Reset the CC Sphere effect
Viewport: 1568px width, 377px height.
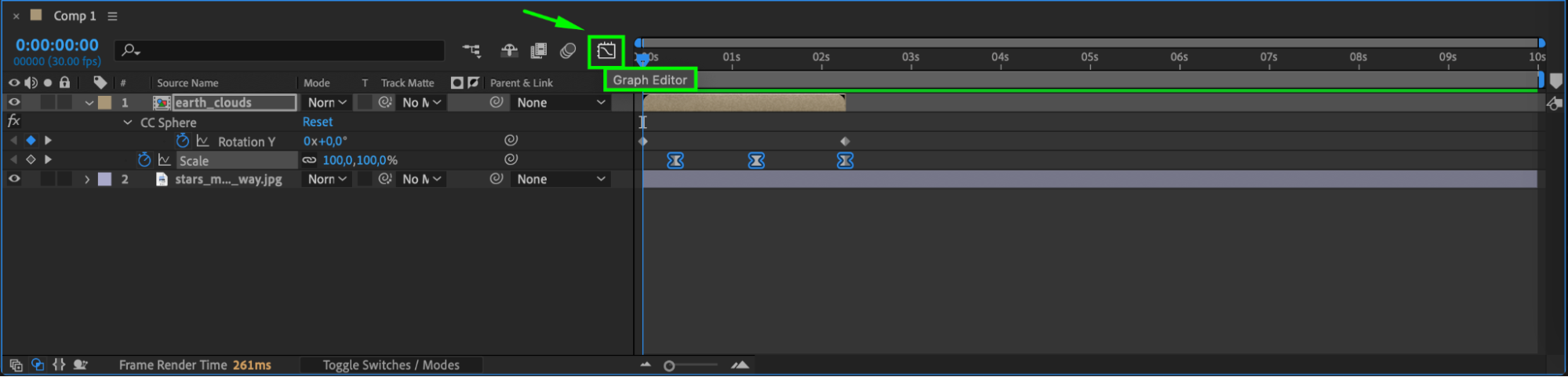tap(318, 122)
